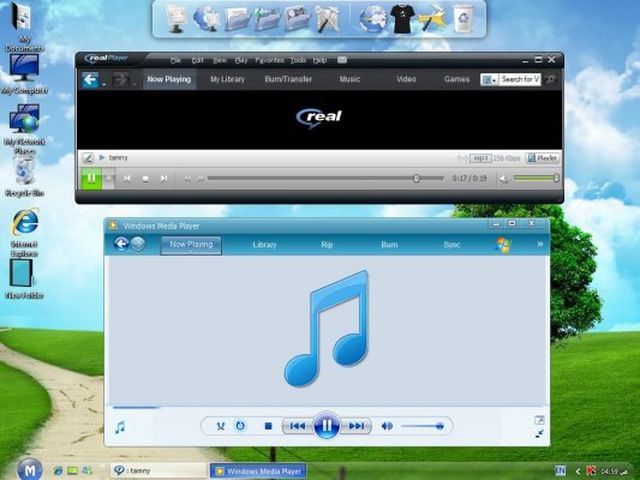Image resolution: width=640 pixels, height=480 pixels.
Task: Pause playback with RealPlayer's green pause button
Action: (91, 178)
